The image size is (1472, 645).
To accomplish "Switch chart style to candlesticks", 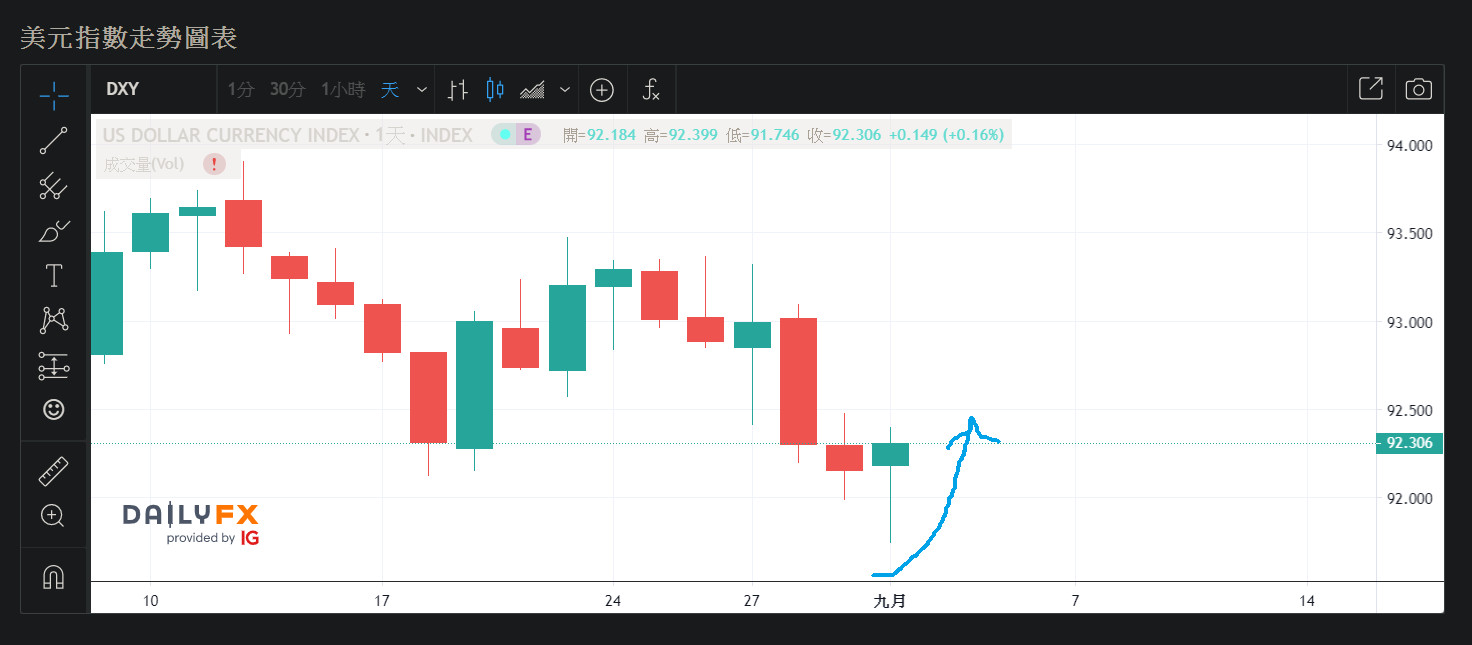I will (494, 90).
